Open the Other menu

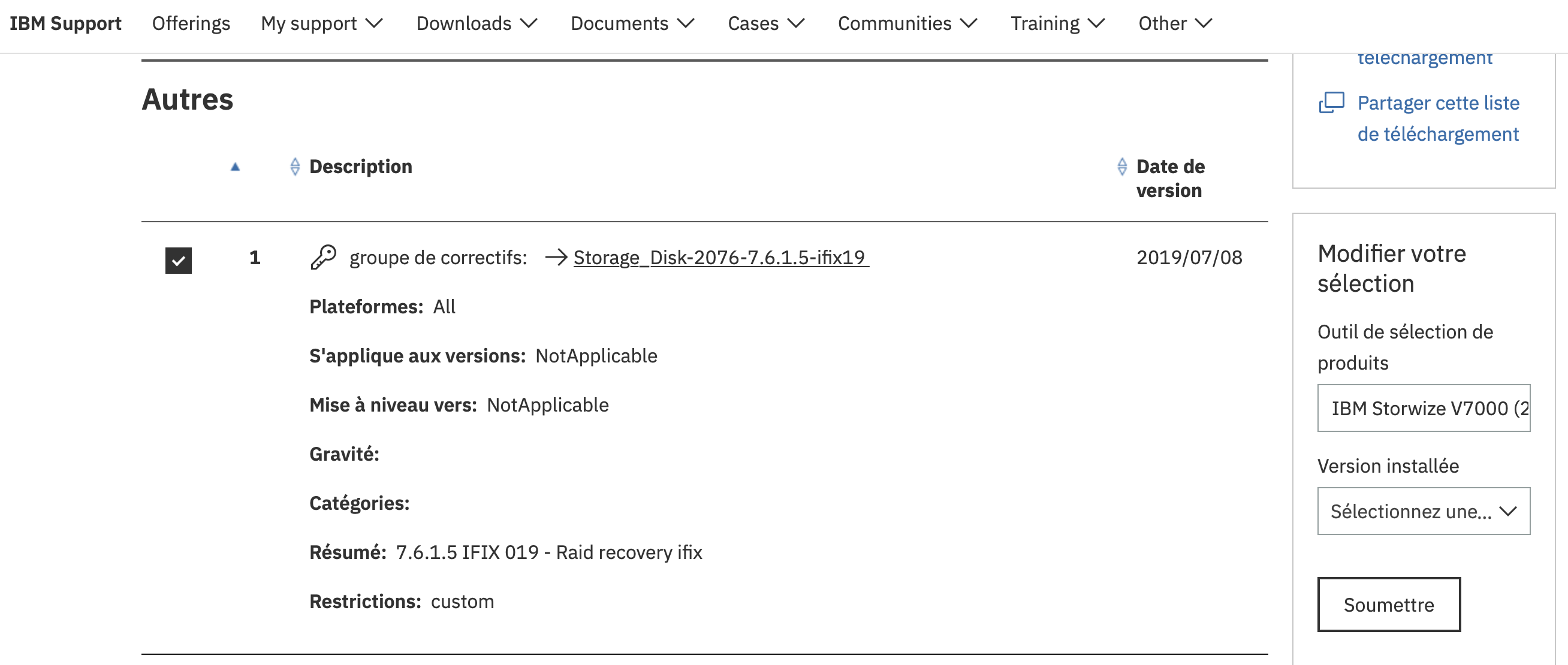(x=1175, y=24)
